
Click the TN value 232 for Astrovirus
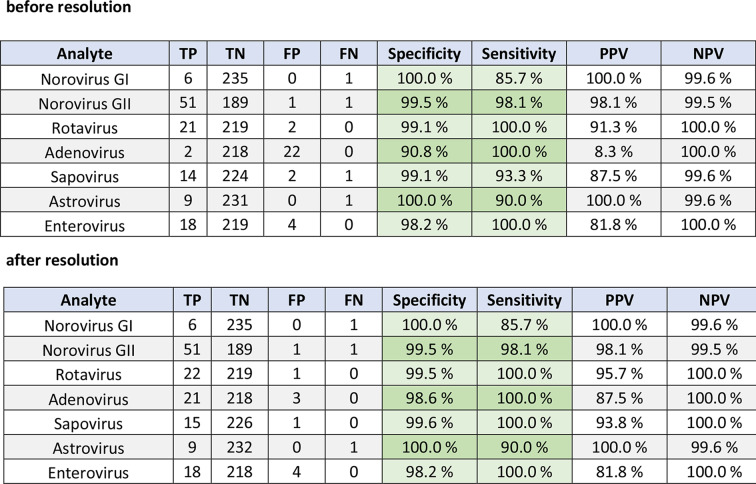click(x=240, y=447)
